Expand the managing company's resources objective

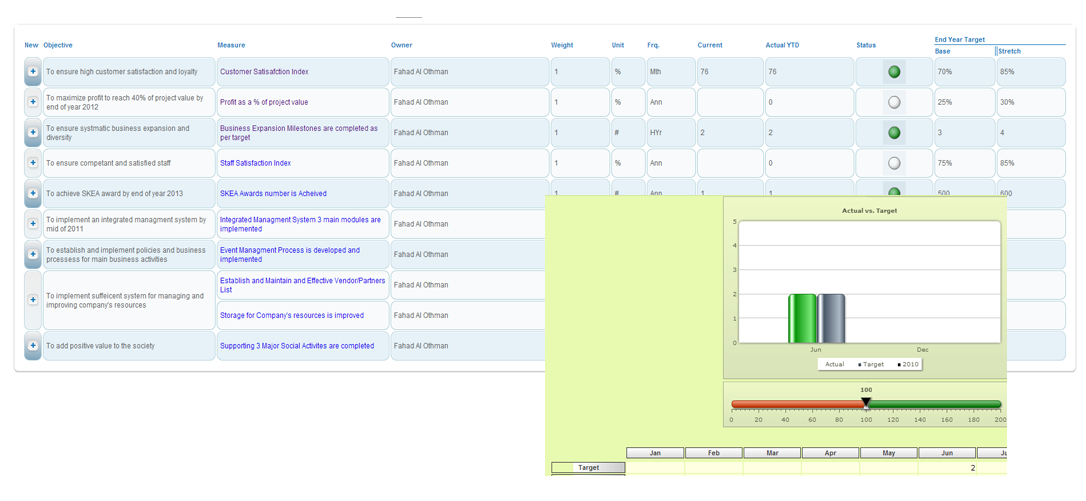point(33,300)
